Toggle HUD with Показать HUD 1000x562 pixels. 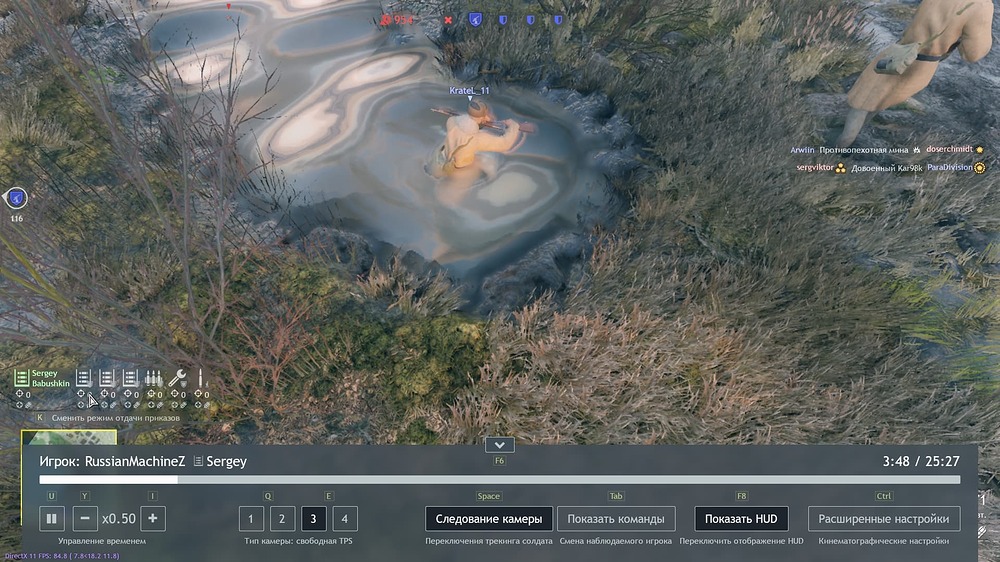(741, 519)
